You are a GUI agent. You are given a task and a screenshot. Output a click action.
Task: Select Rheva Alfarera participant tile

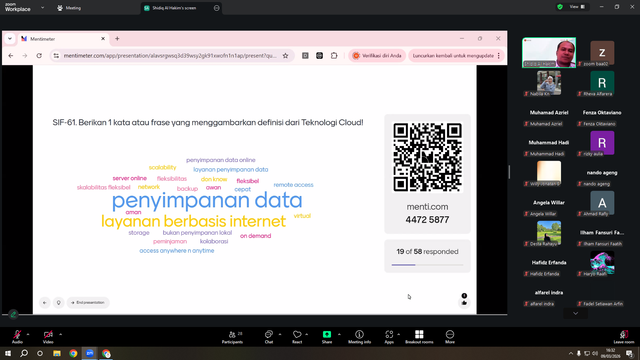(x=602, y=83)
